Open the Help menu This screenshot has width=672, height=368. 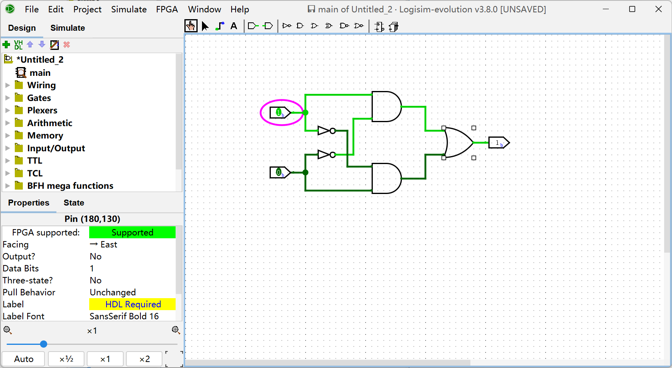point(240,9)
